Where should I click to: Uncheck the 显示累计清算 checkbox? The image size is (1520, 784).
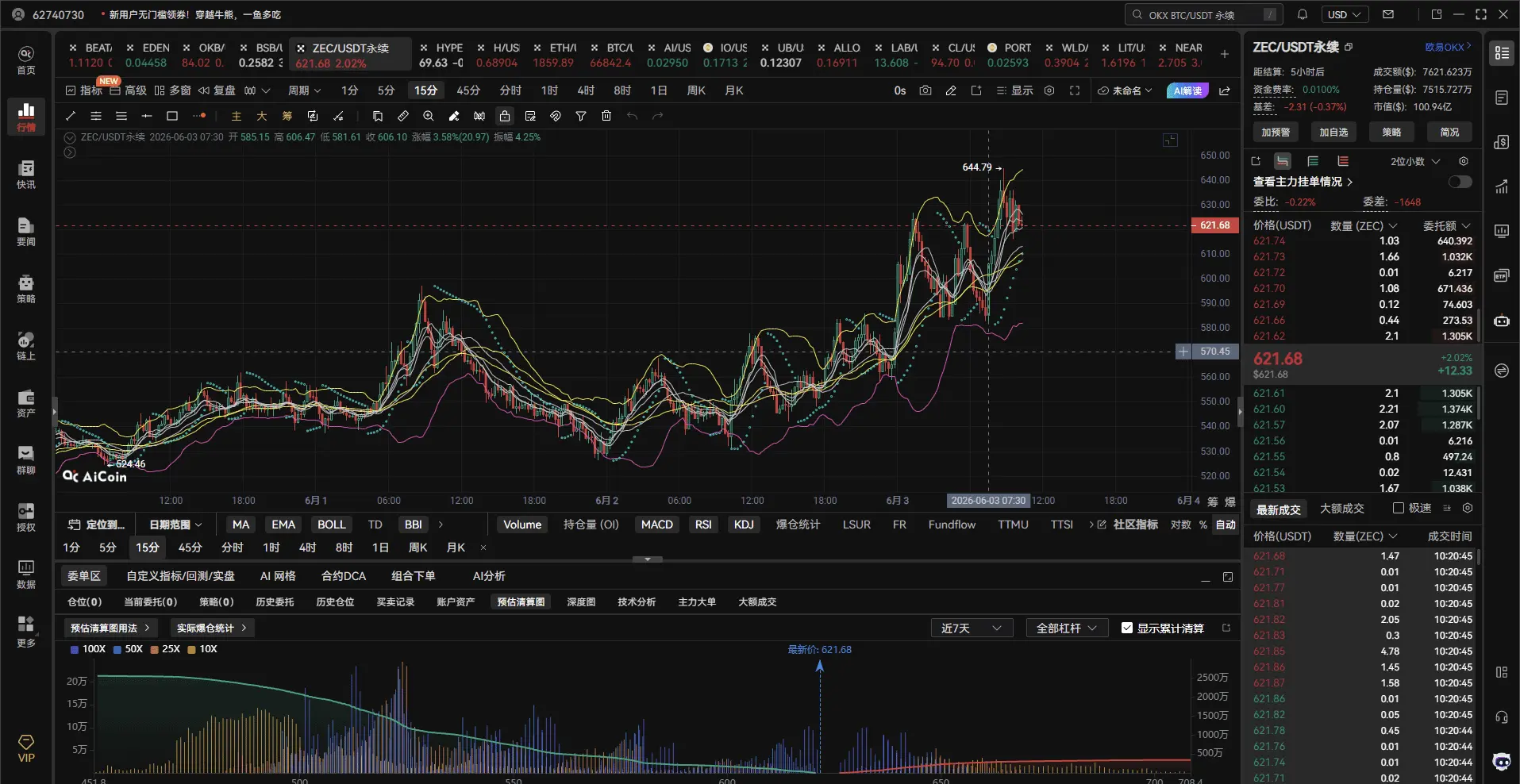pos(1127,628)
